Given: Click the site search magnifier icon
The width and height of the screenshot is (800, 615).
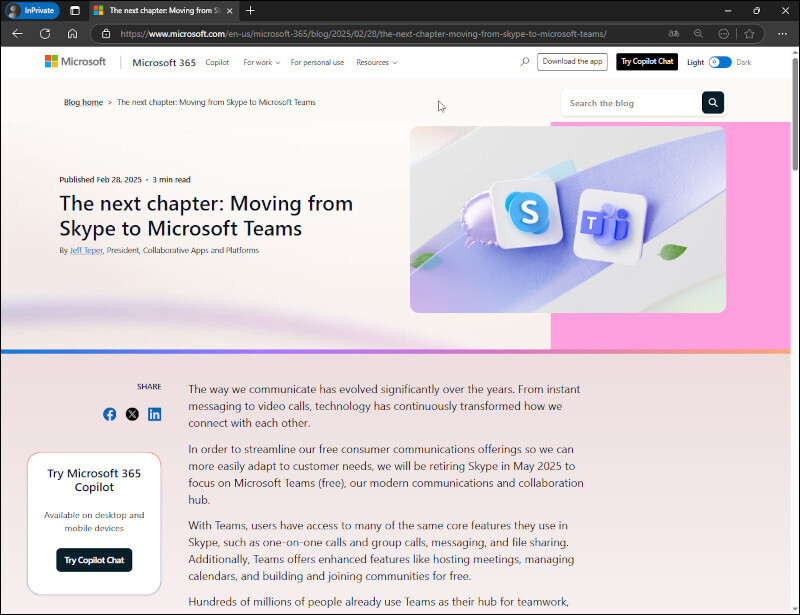Looking at the screenshot, I should pyautogui.click(x=524, y=62).
